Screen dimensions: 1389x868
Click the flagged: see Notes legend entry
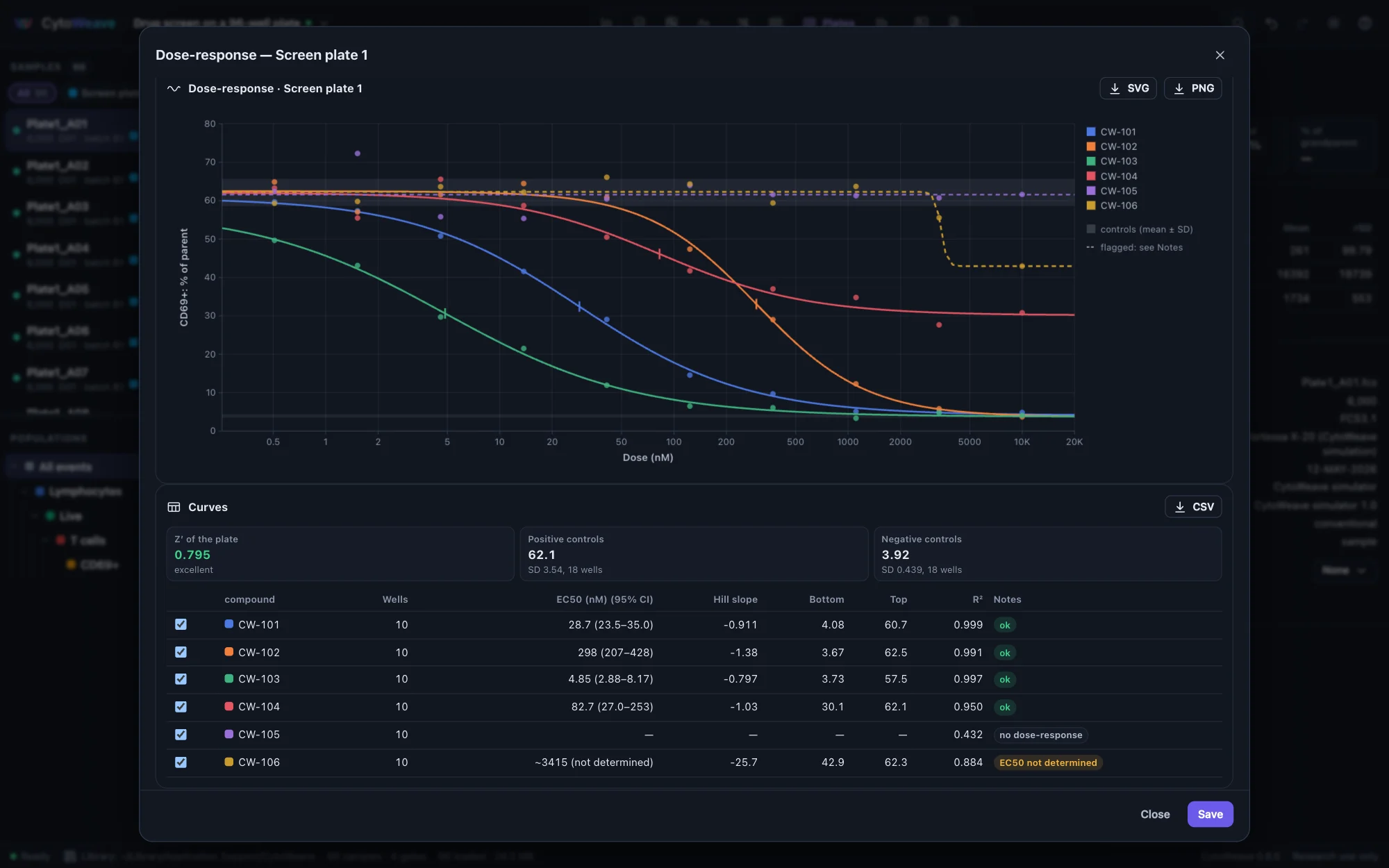(x=1135, y=247)
